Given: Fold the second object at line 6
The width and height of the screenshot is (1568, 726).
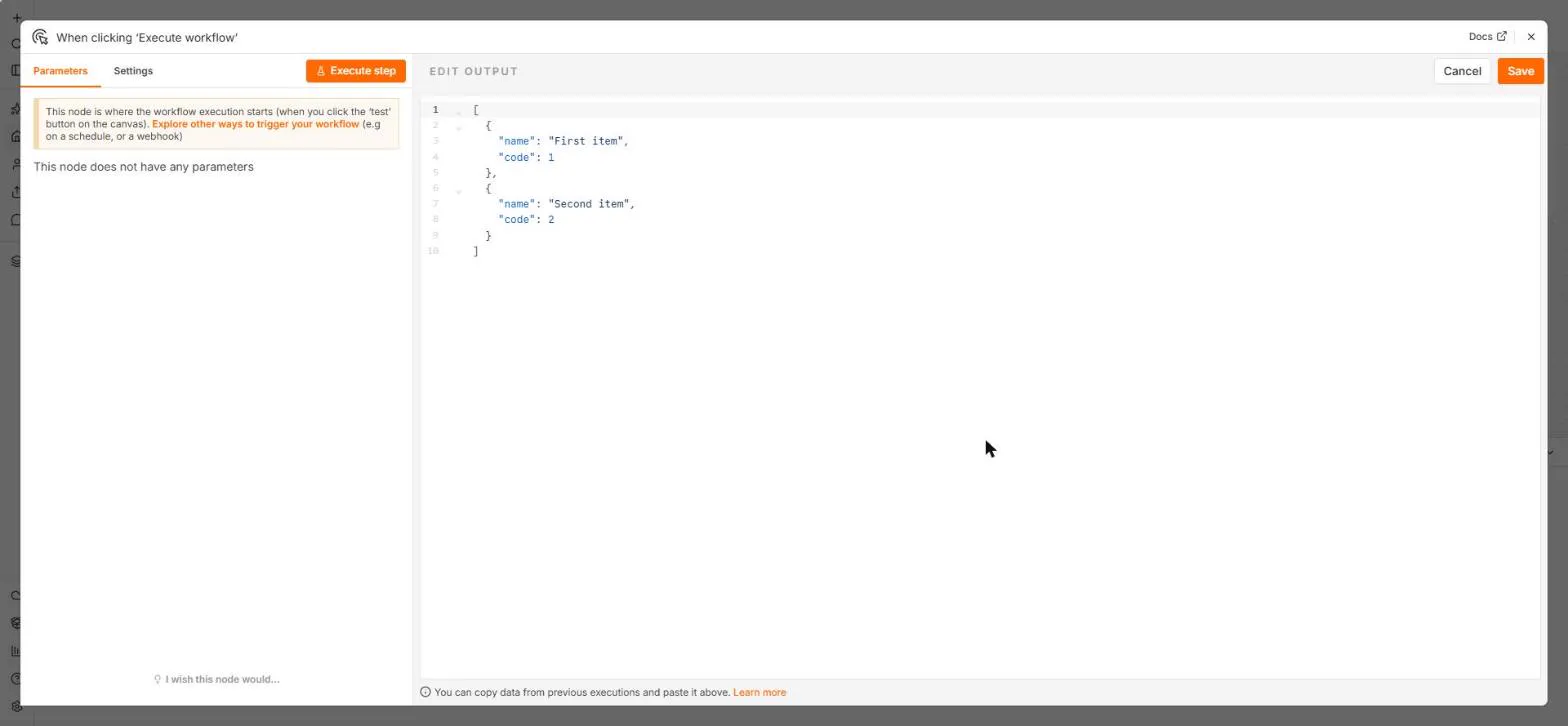Looking at the screenshot, I should coord(459,190).
